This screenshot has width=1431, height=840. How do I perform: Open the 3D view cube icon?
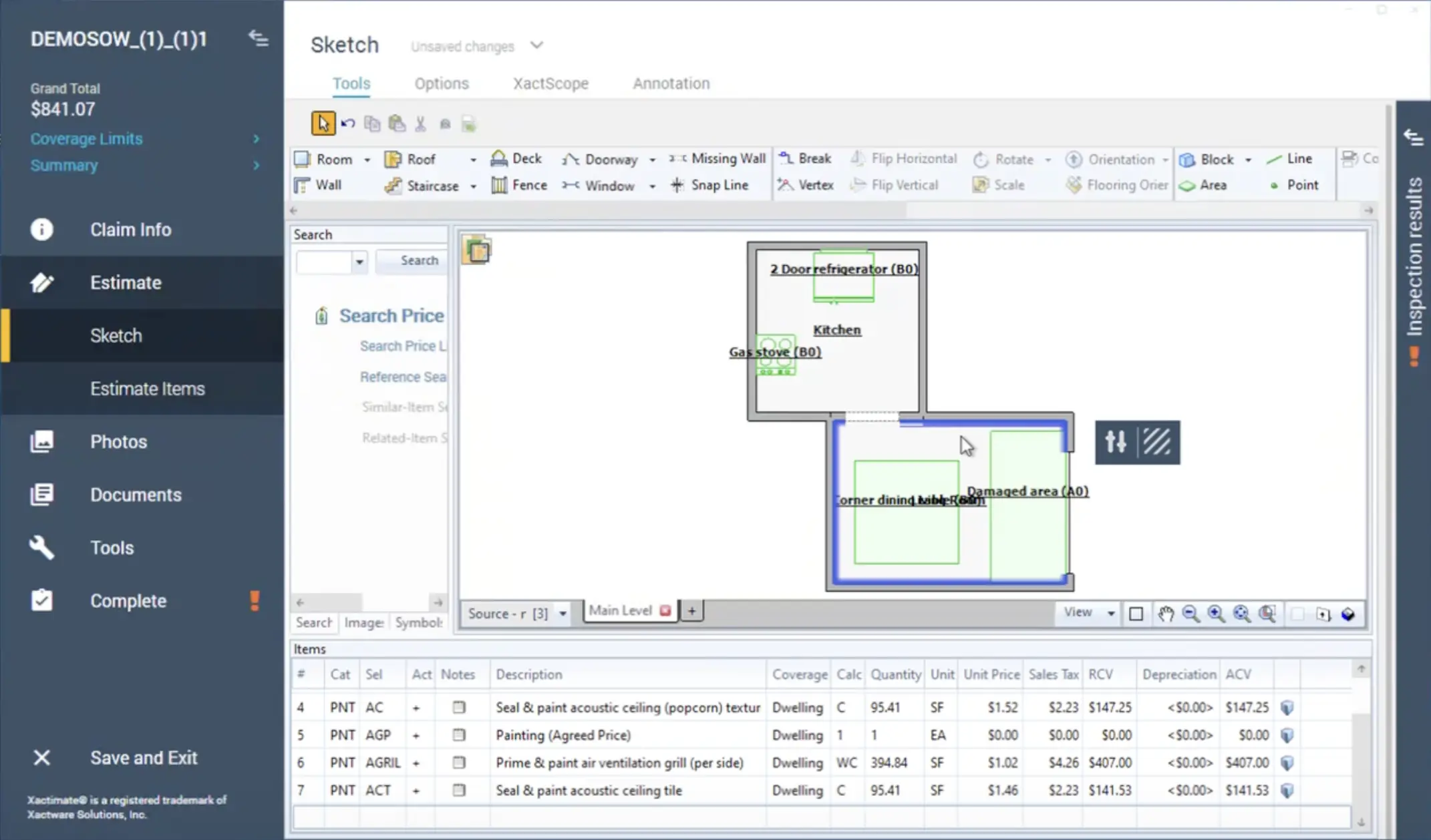point(1348,614)
